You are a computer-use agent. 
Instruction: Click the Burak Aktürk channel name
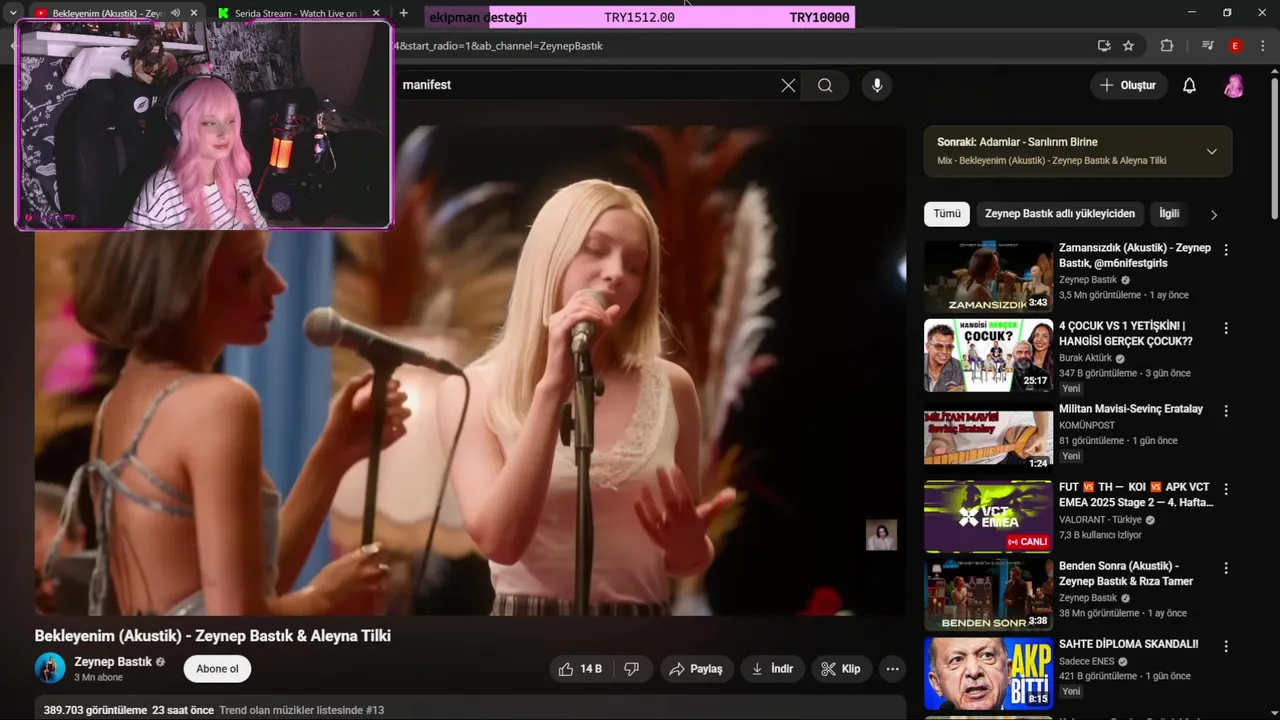[1086, 358]
